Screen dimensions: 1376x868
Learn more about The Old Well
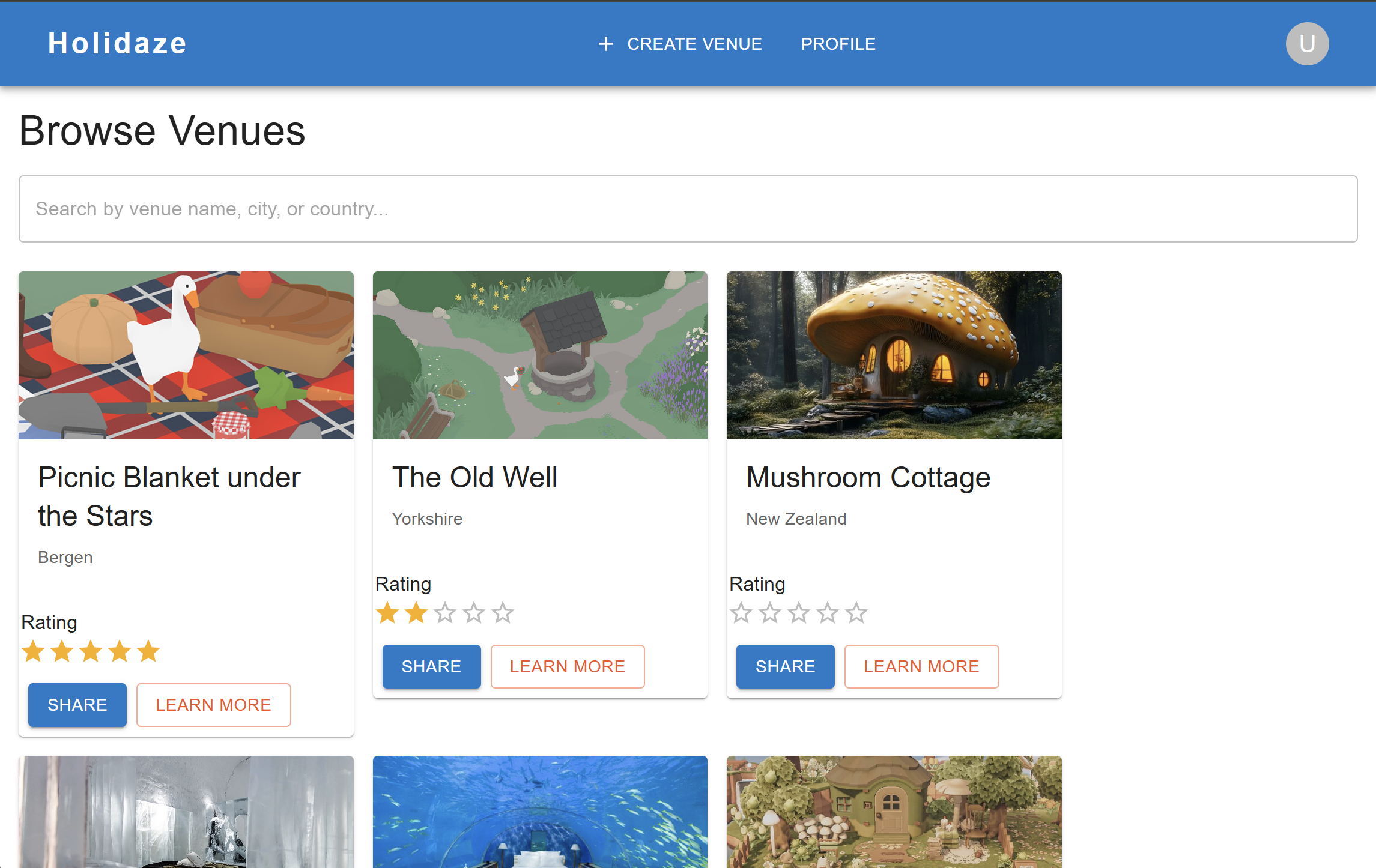(568, 666)
